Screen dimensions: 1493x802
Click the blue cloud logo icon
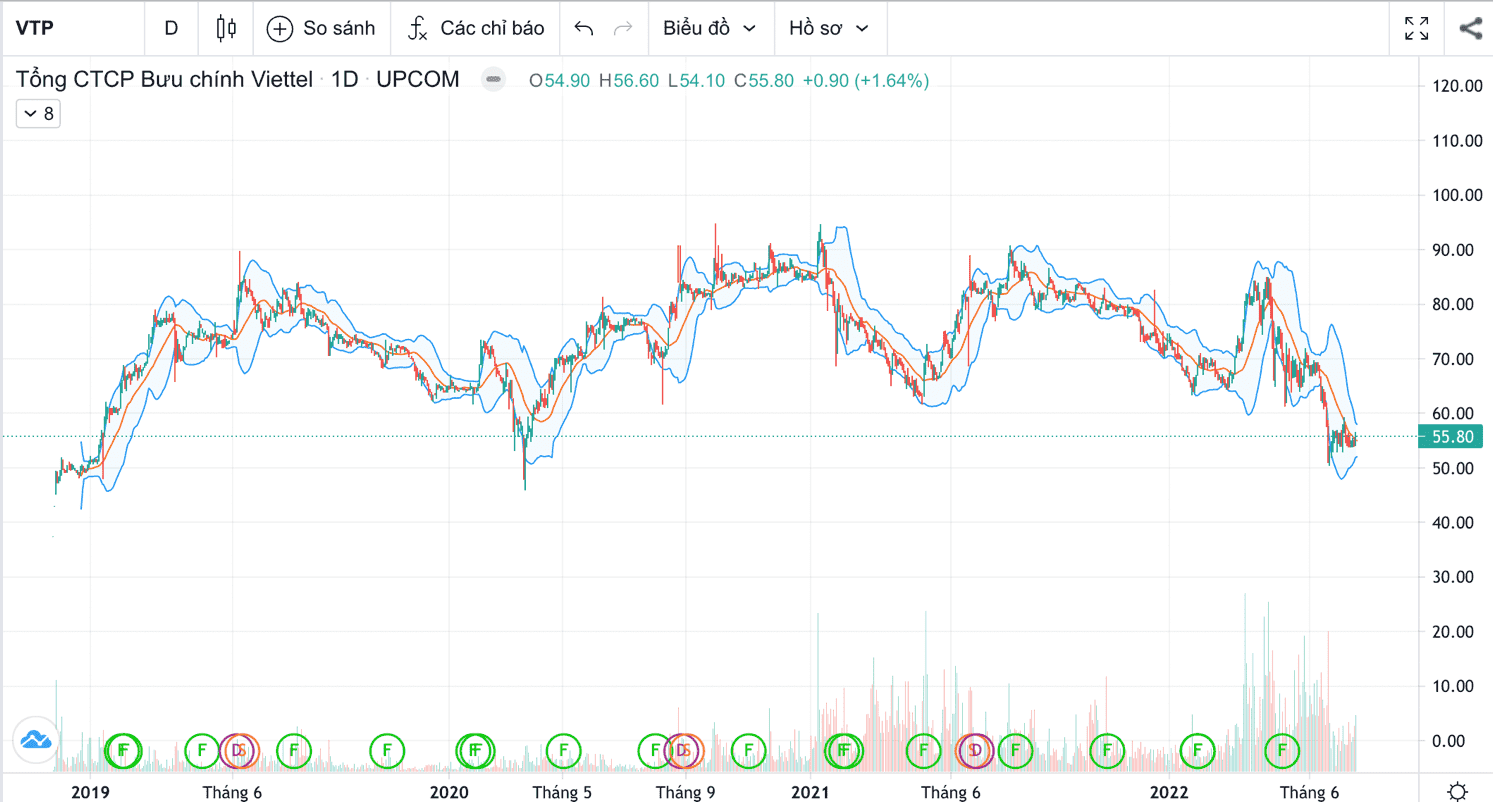click(x=35, y=739)
